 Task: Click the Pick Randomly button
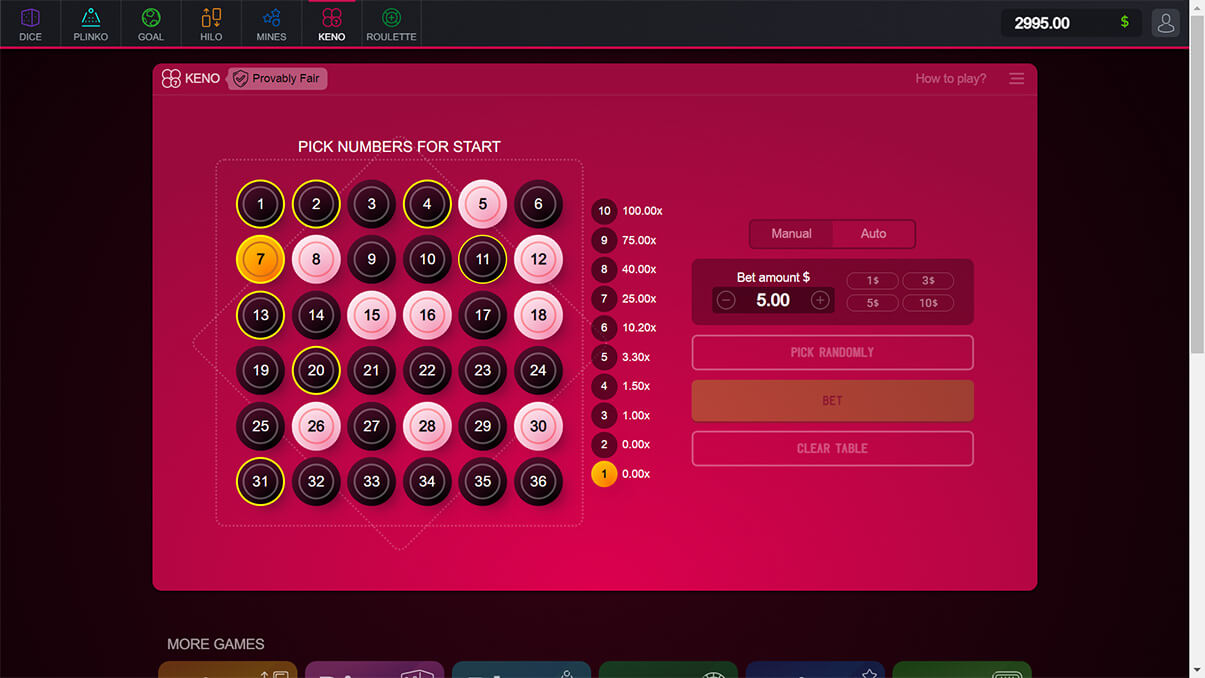832,352
